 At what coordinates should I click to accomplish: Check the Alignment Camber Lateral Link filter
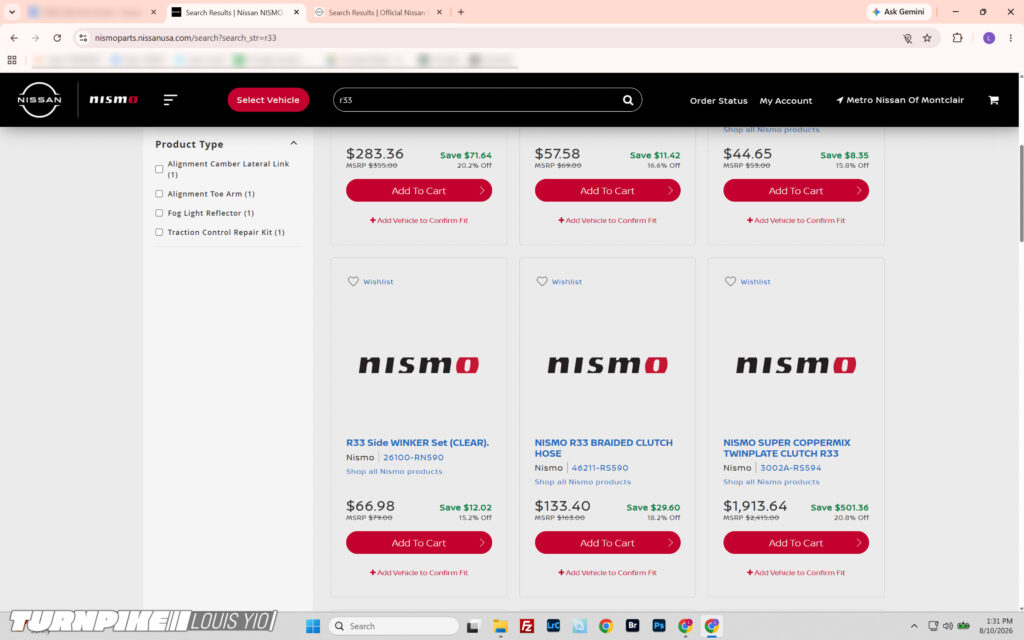coord(159,169)
